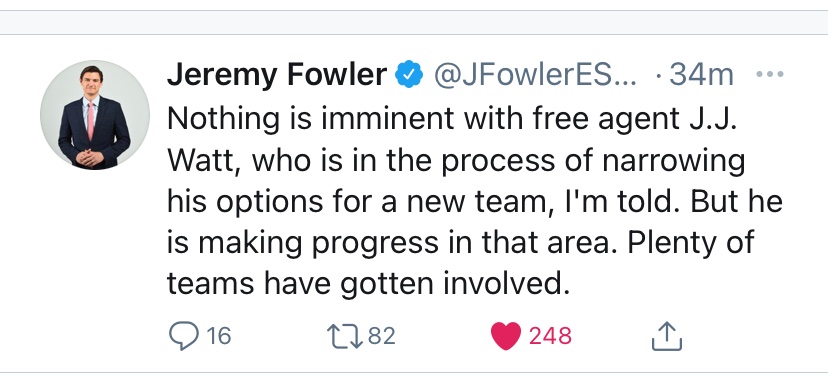Click the like count 248

tap(550, 336)
